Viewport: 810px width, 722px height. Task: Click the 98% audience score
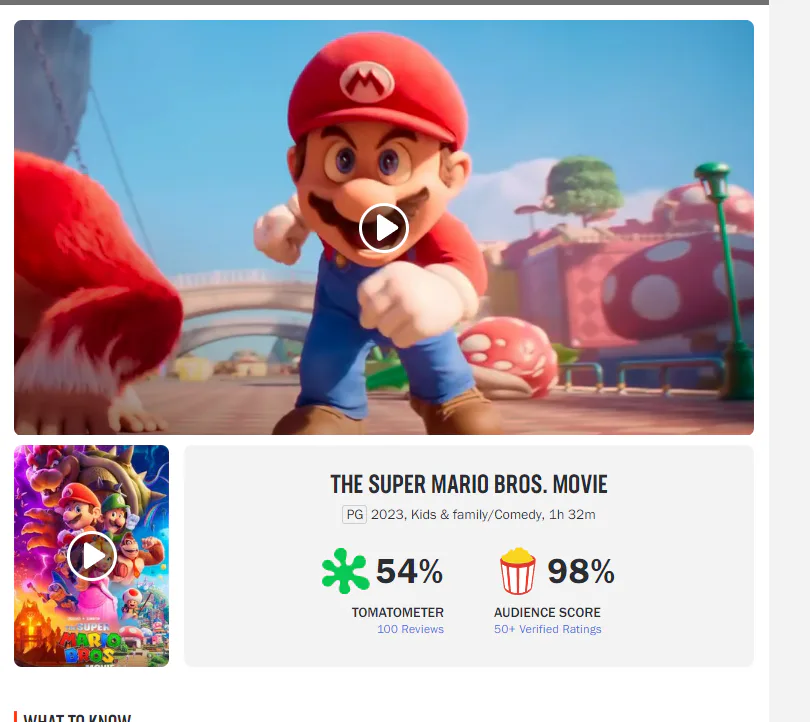[581, 571]
